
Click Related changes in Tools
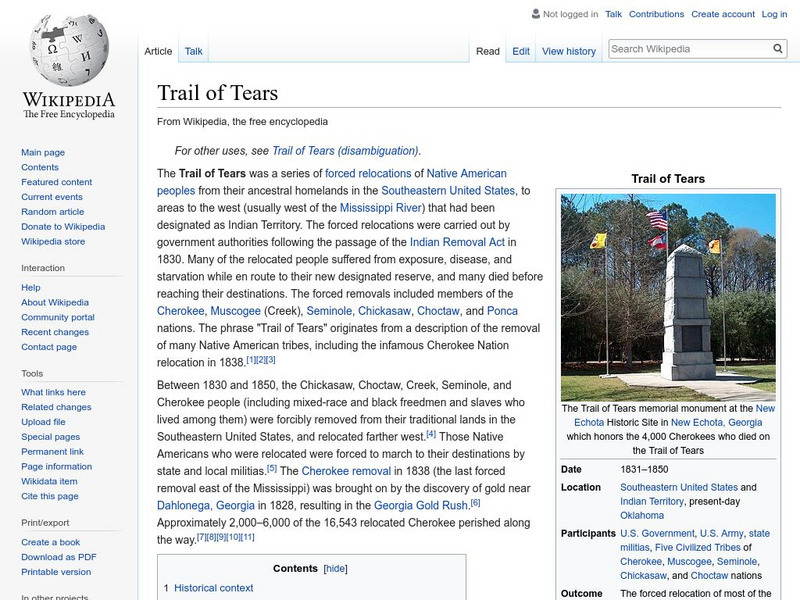point(56,407)
